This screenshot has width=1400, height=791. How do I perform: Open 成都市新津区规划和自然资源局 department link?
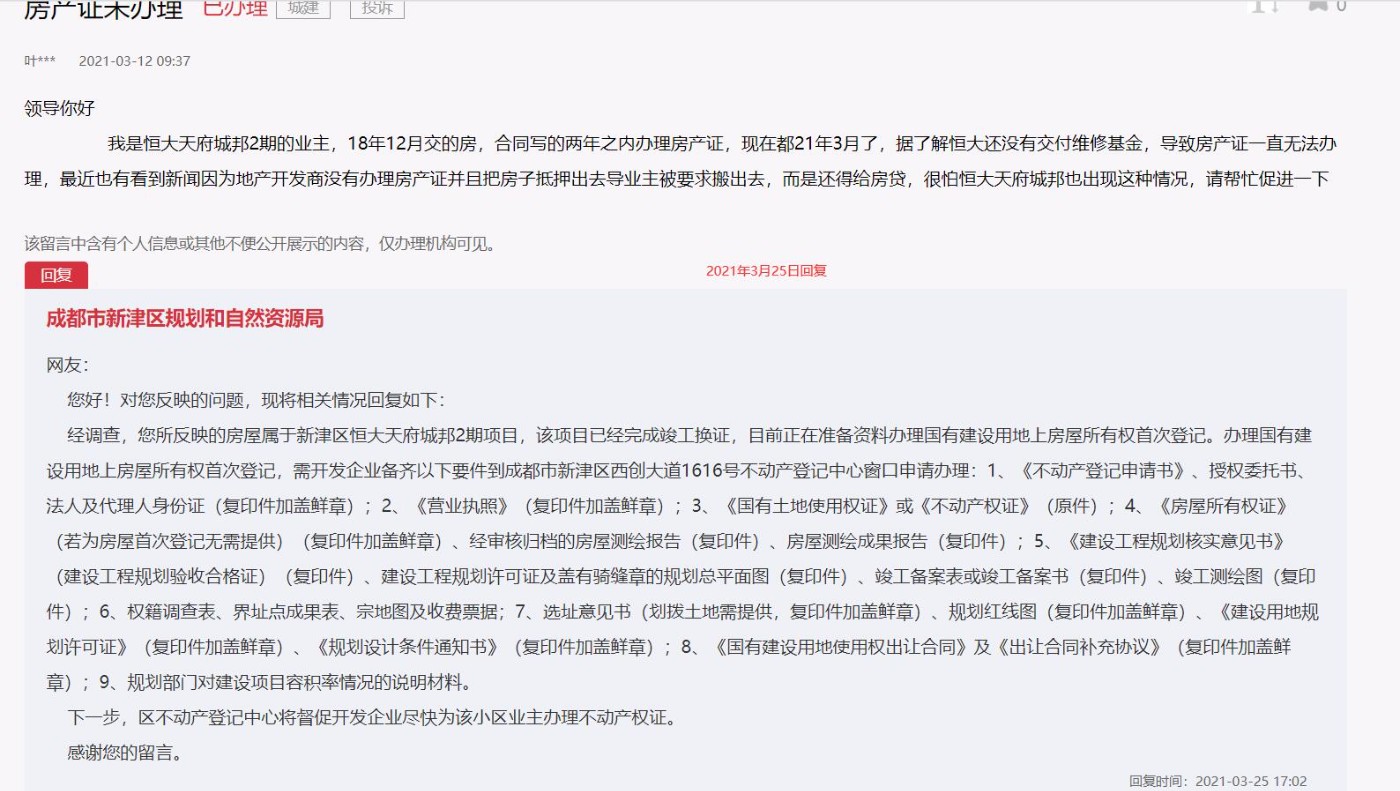[185, 319]
